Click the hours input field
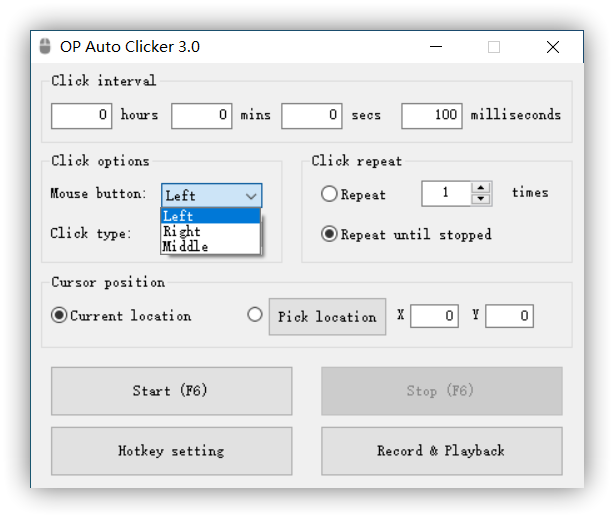The width and height of the screenshot is (614, 518). (x=82, y=116)
